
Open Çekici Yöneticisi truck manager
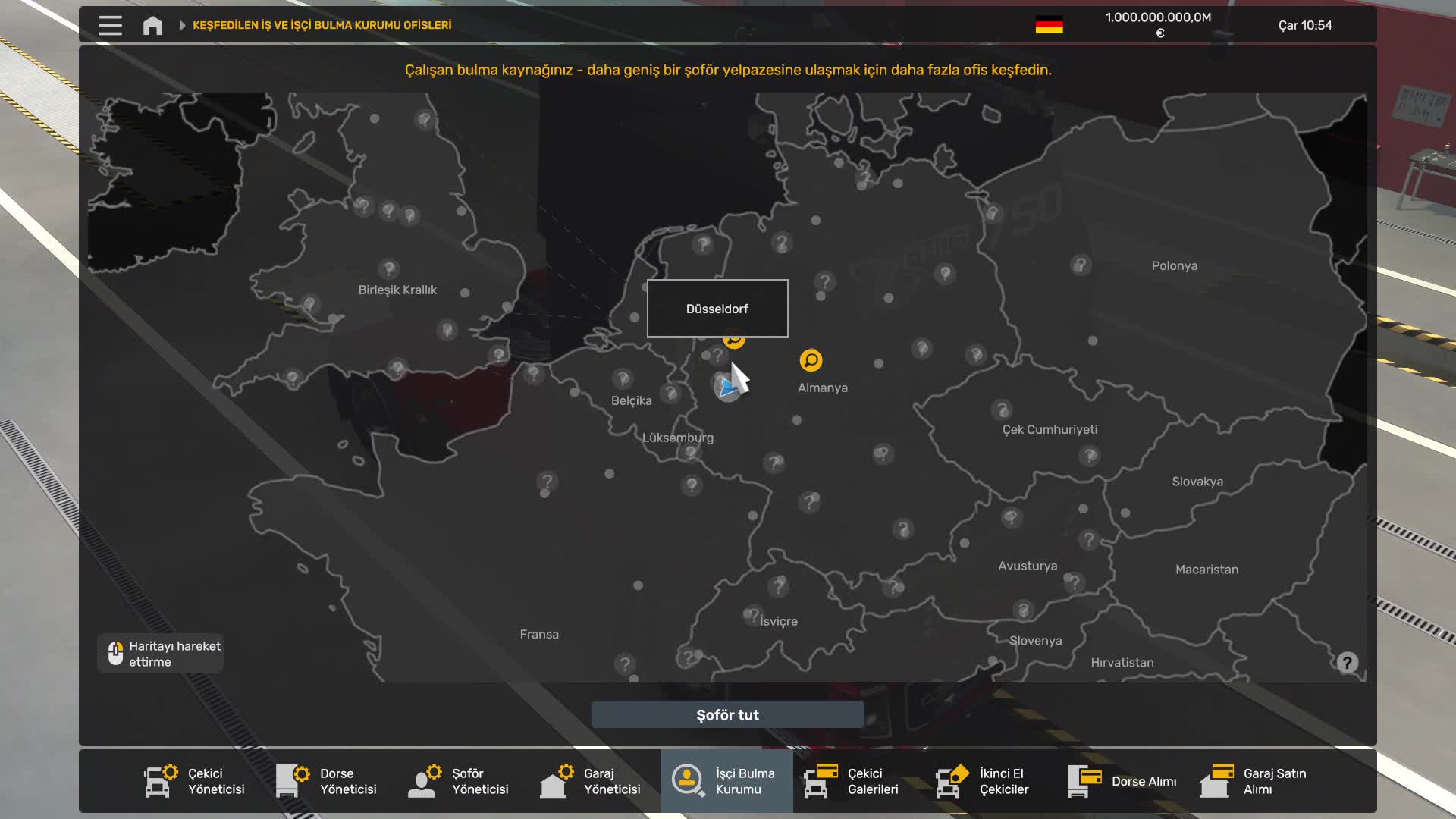(x=195, y=781)
